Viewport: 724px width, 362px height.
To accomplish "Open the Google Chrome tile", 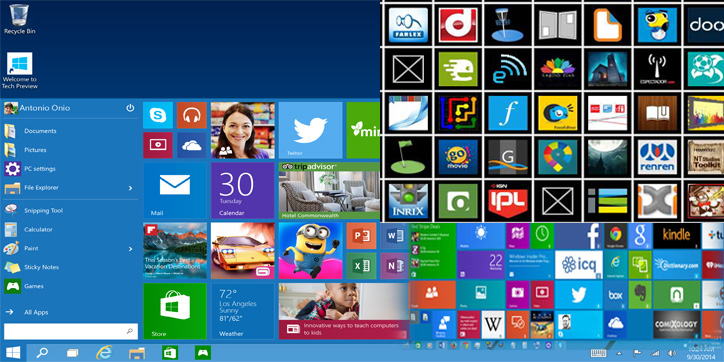I will [x=615, y=236].
